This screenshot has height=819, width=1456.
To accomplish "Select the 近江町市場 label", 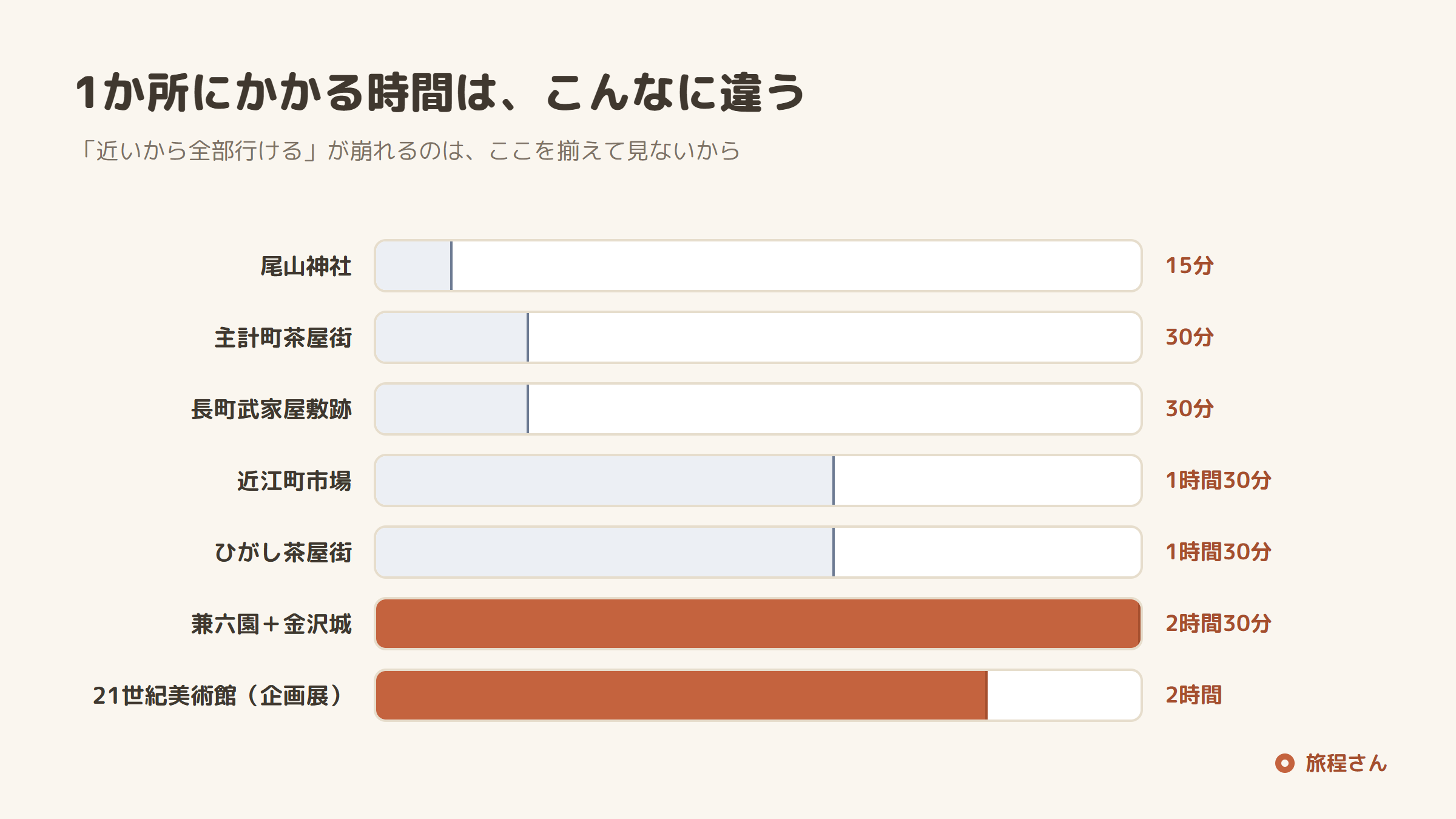I will pyautogui.click(x=294, y=481).
